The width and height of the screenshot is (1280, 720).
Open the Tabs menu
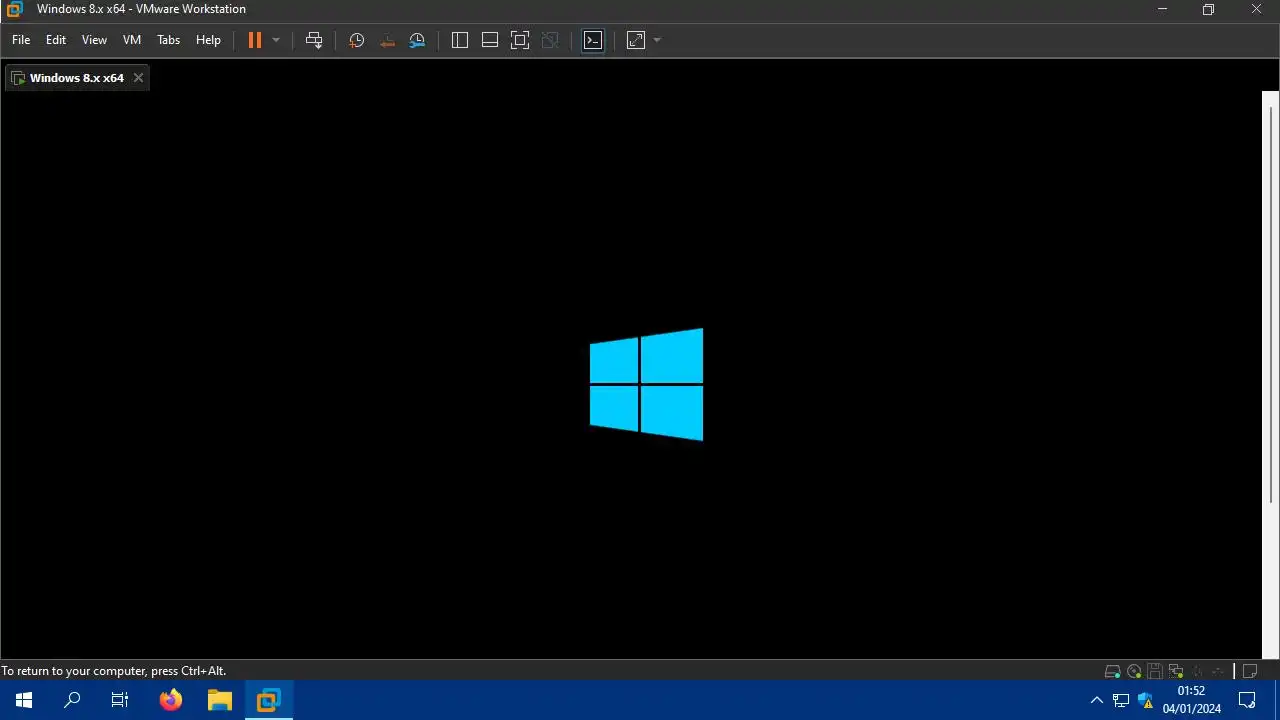click(x=168, y=40)
